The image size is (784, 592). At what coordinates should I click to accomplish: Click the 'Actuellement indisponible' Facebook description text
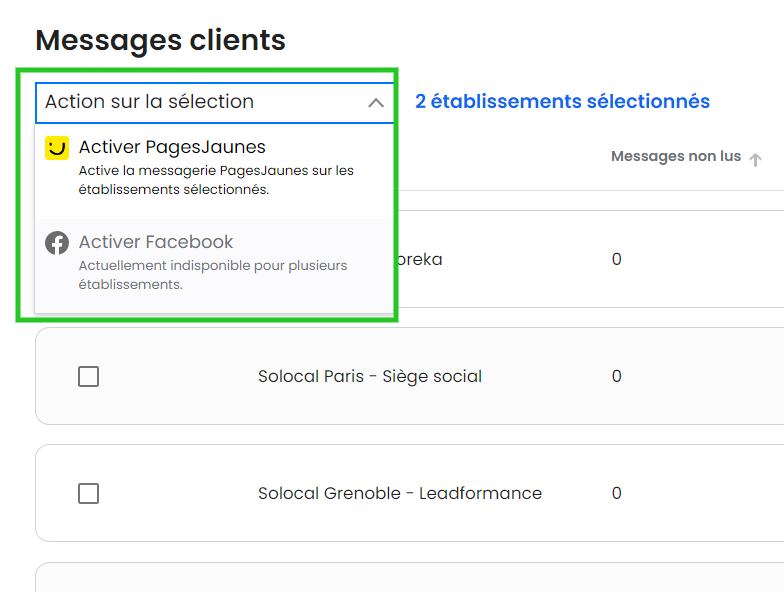coord(212,275)
